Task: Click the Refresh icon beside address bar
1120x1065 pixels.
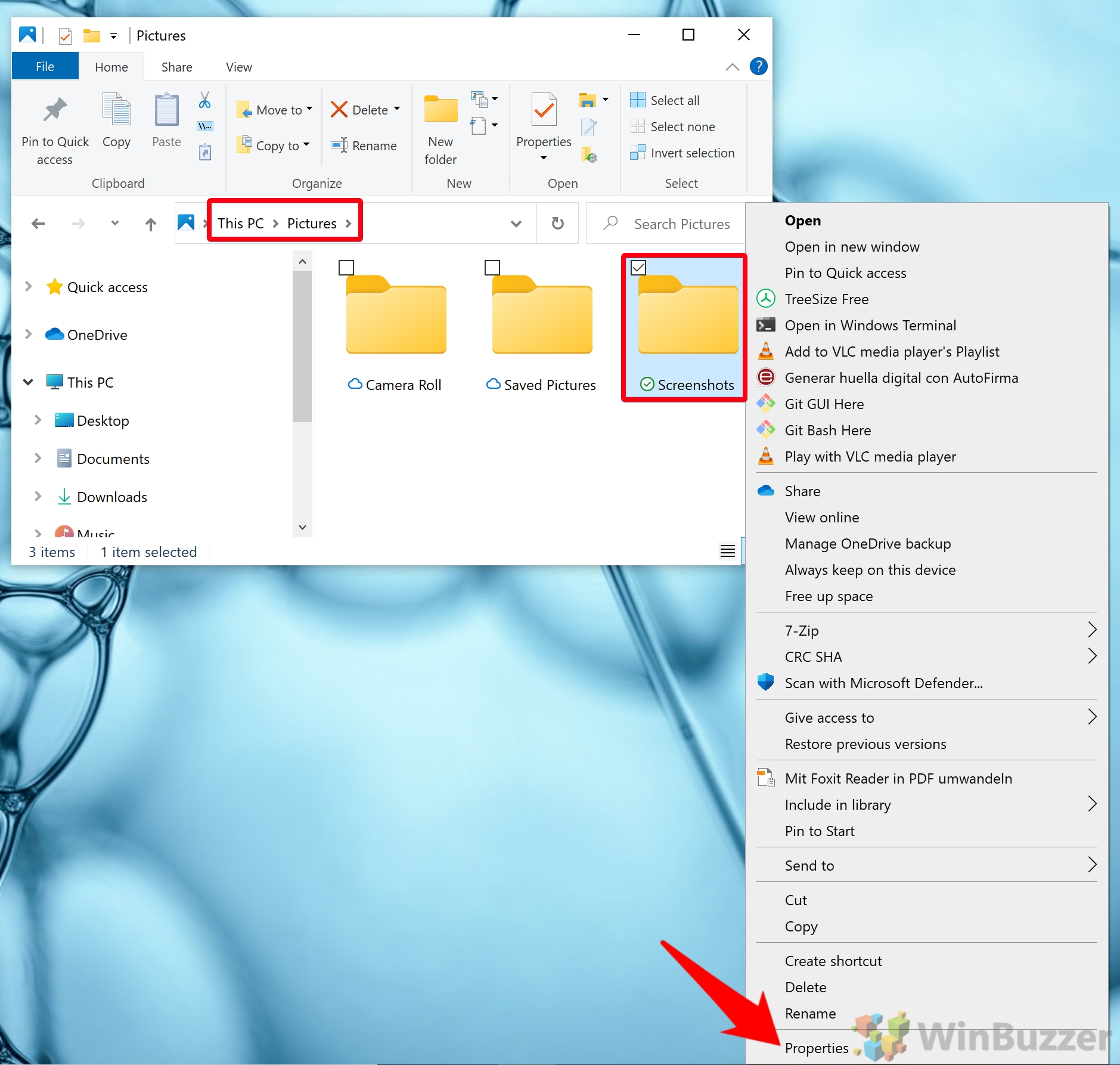Action: (x=557, y=224)
